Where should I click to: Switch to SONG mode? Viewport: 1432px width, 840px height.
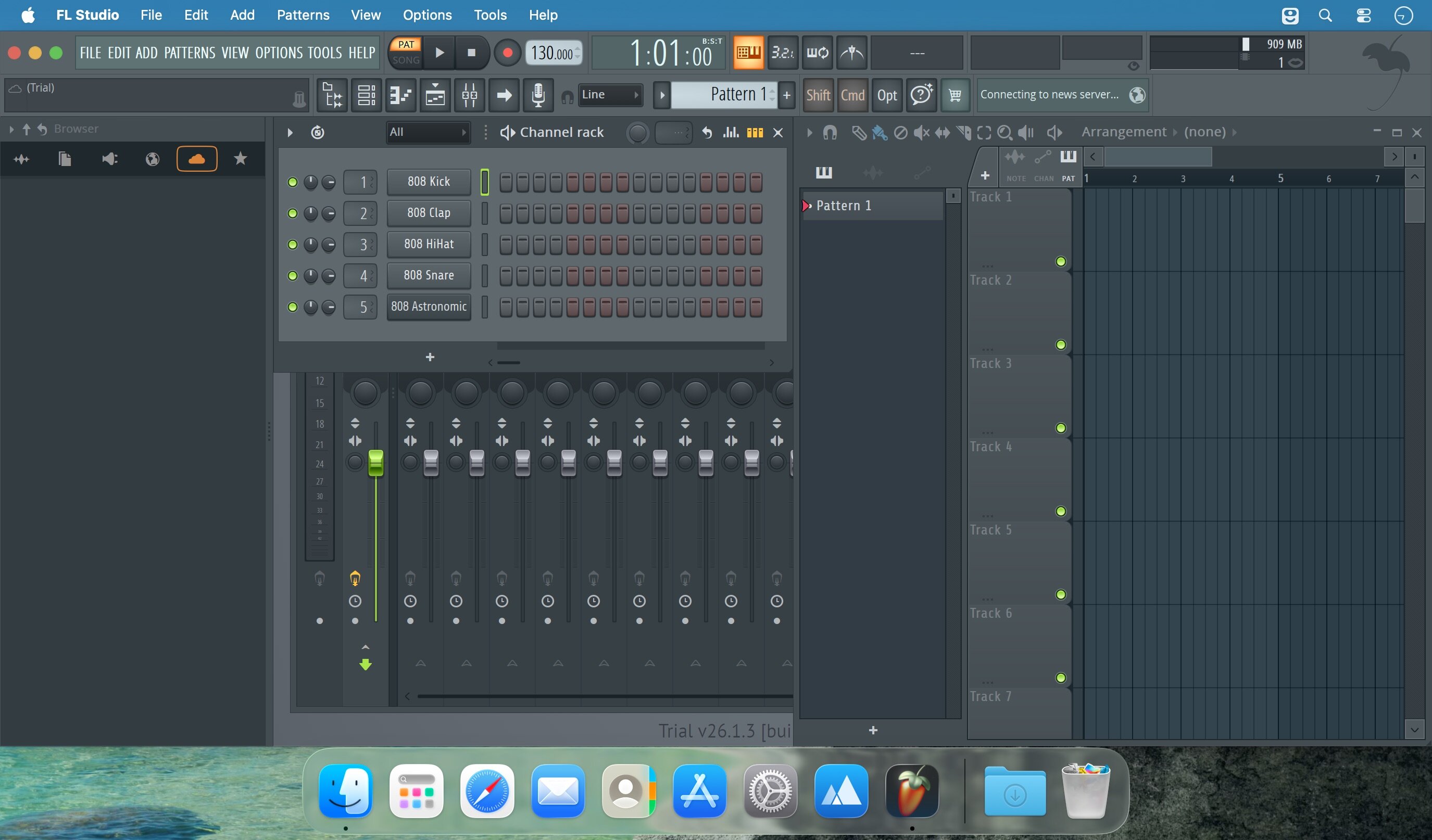(x=406, y=60)
